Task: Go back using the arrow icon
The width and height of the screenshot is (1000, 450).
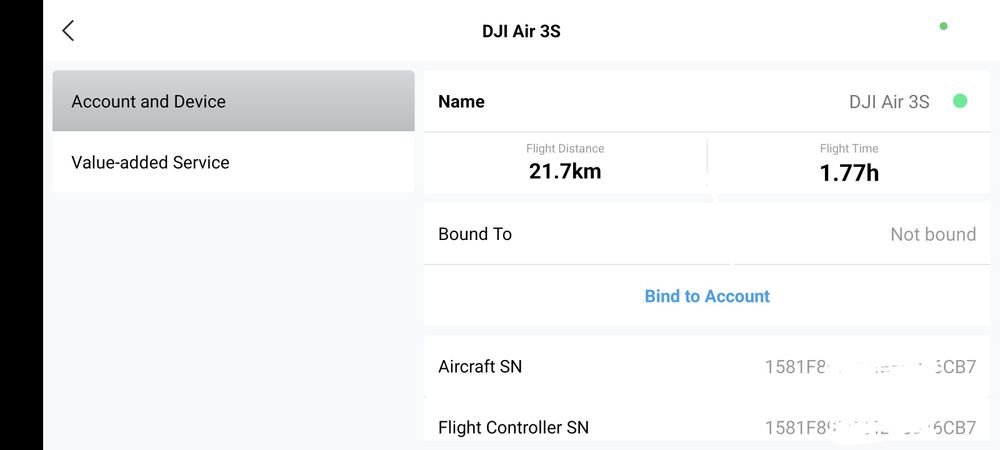Action: tap(68, 30)
